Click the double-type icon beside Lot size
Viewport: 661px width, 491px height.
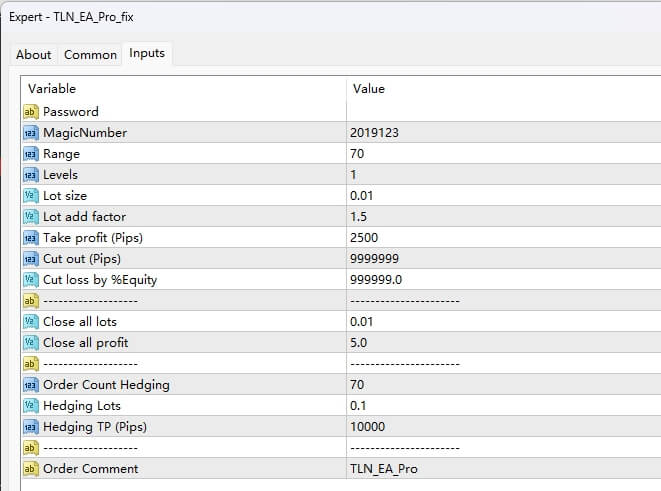(x=30, y=196)
